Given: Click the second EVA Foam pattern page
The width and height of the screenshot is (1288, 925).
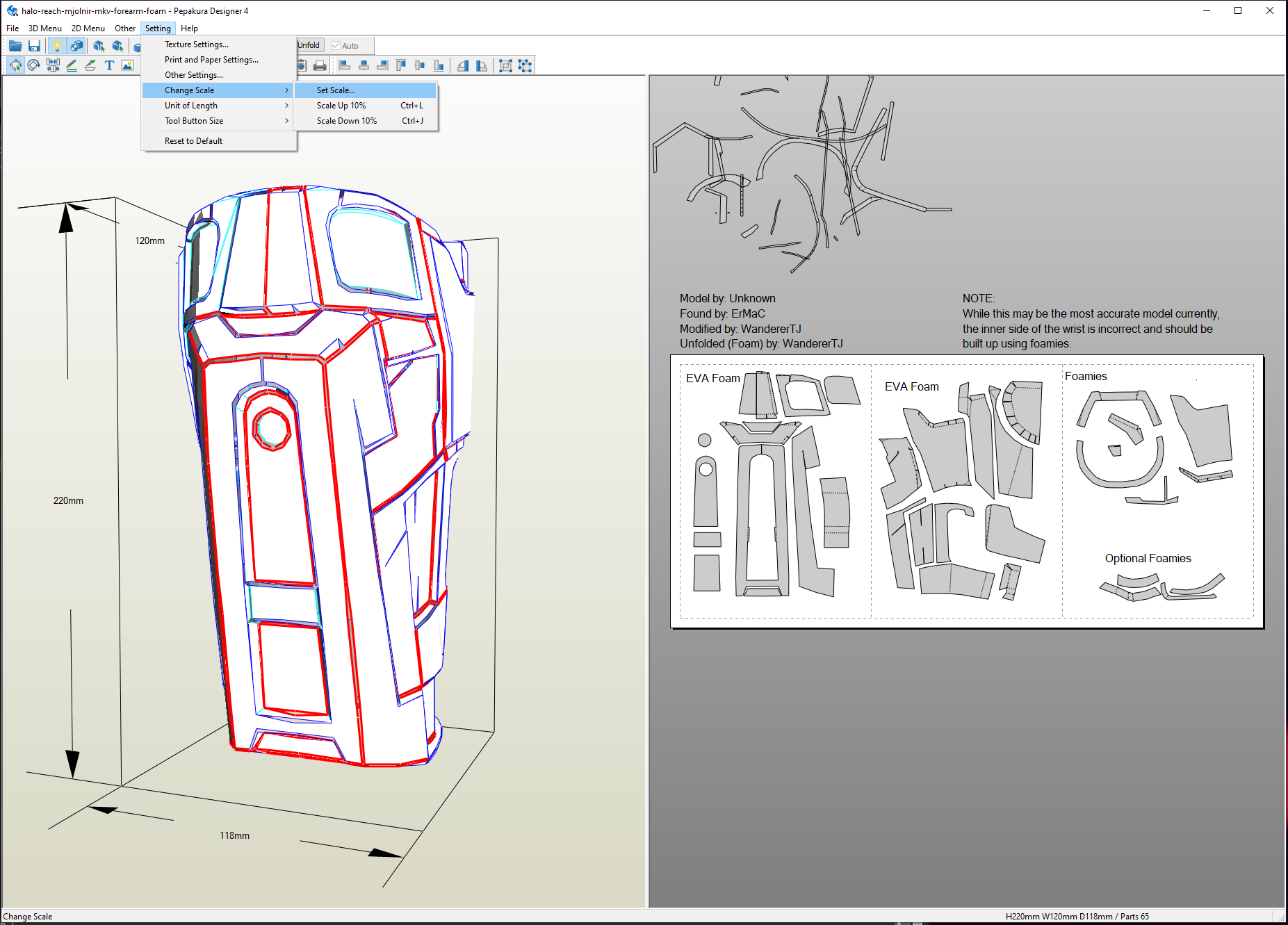Looking at the screenshot, I should click(967, 491).
